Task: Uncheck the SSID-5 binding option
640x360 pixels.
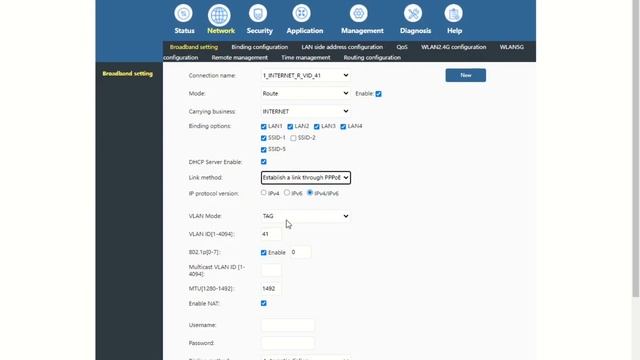Action: [x=264, y=150]
